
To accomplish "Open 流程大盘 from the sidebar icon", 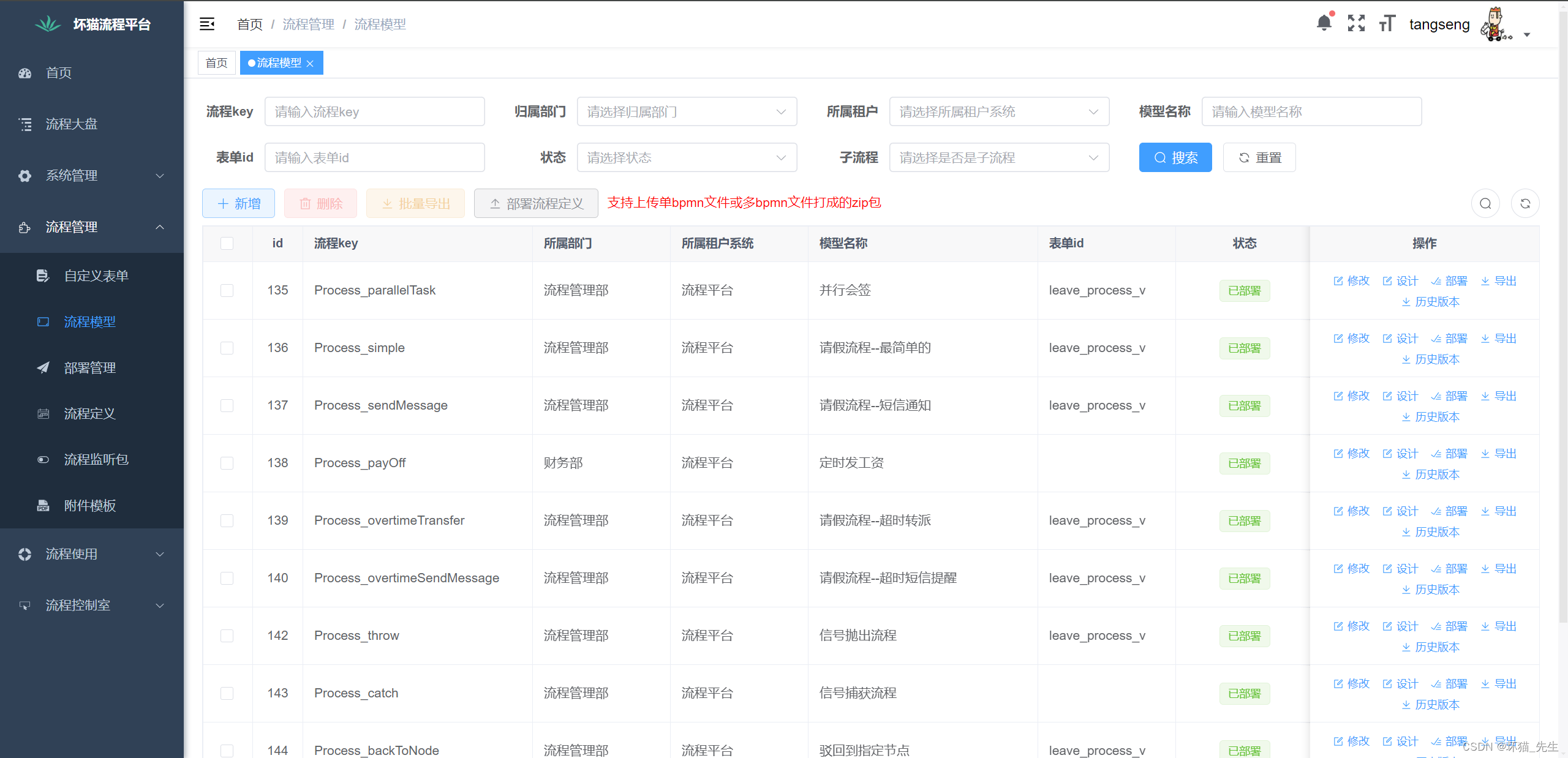I will tap(26, 124).
